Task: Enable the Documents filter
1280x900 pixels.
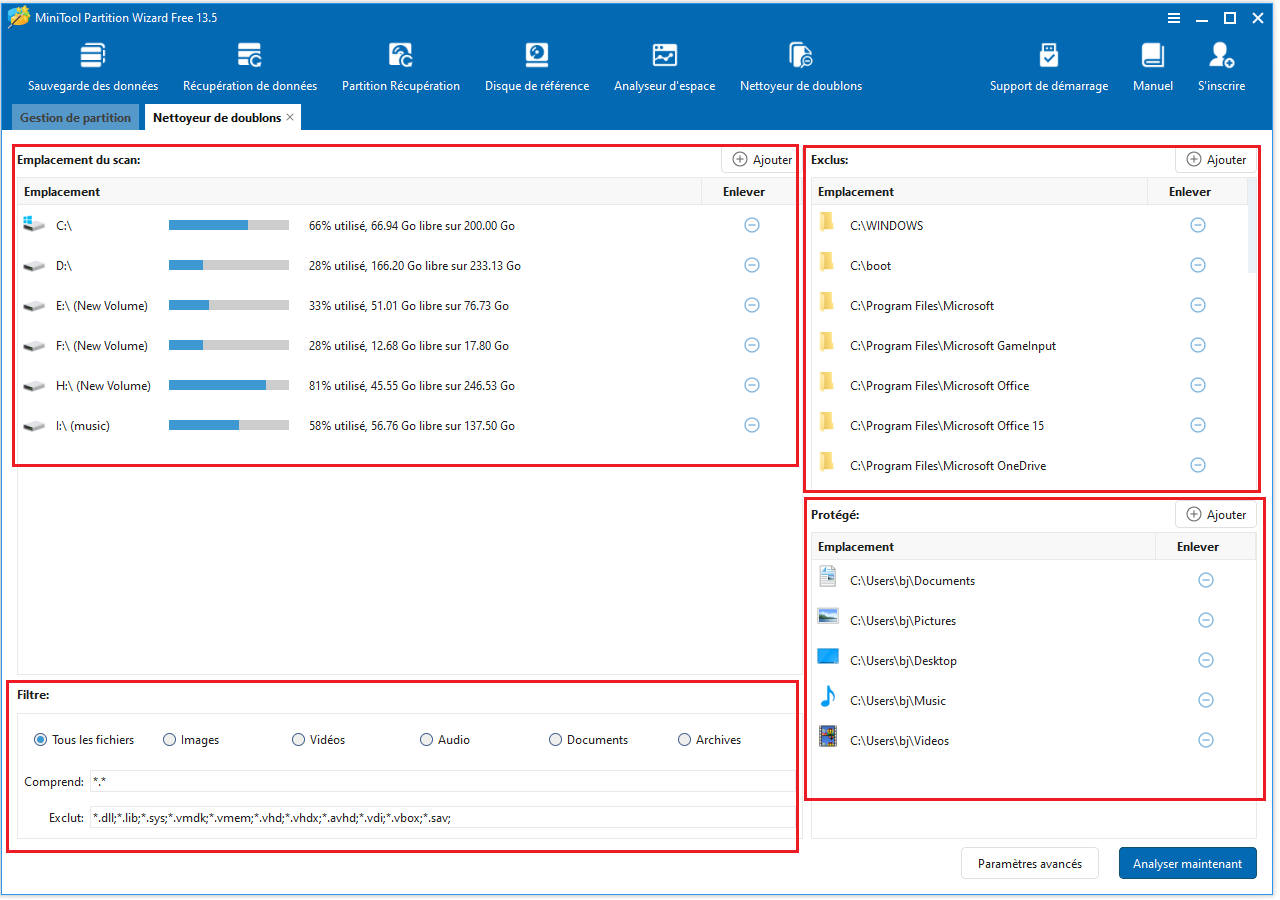Action: pyautogui.click(x=555, y=739)
